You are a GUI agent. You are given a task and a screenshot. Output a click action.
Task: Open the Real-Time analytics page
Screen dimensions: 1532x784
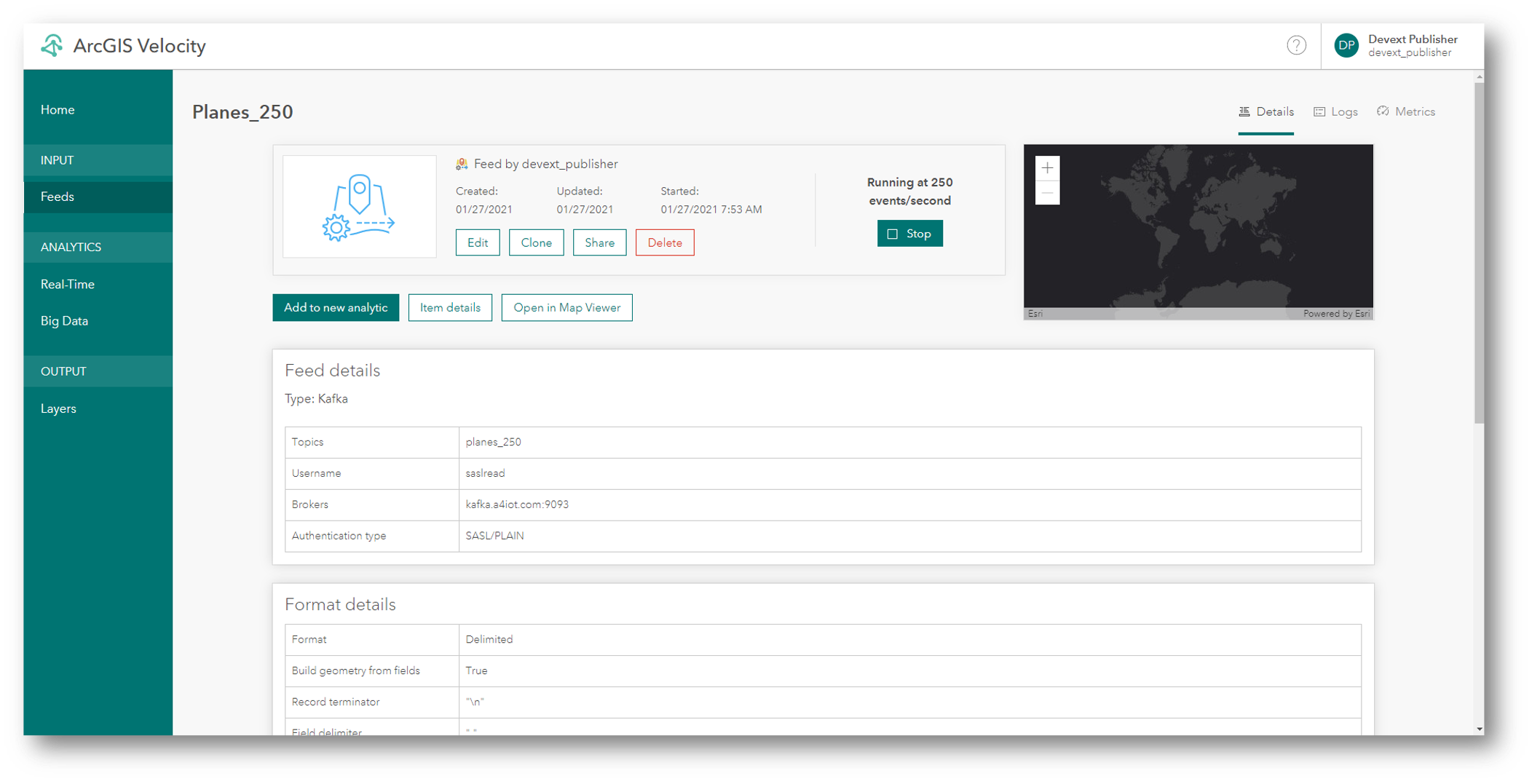[66, 284]
